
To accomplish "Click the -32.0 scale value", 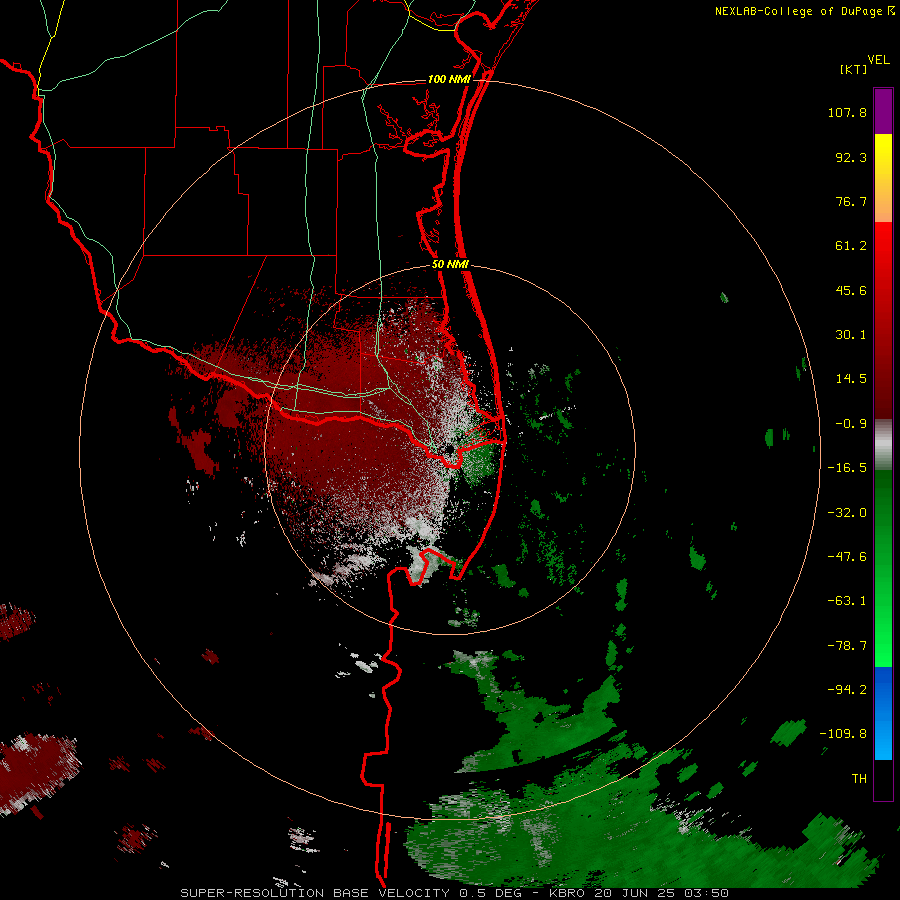I will (847, 513).
